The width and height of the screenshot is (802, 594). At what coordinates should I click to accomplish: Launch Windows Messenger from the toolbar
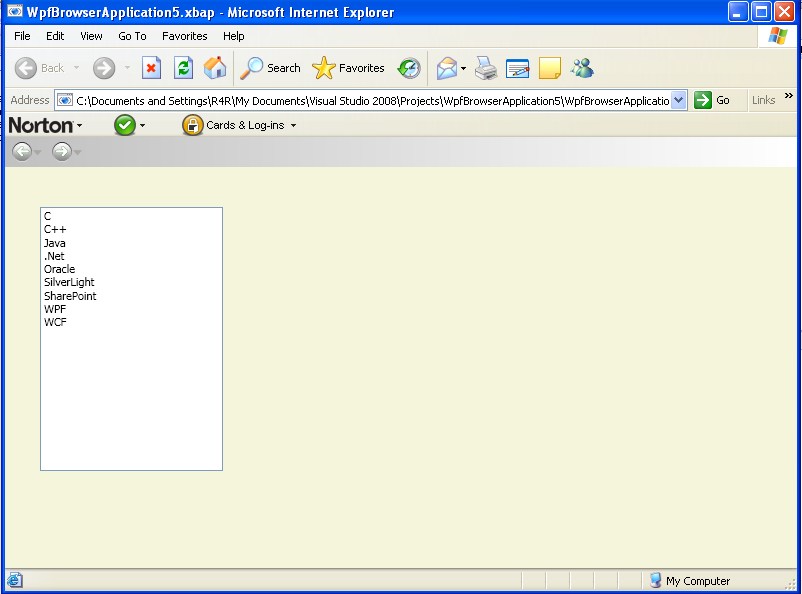pos(583,68)
